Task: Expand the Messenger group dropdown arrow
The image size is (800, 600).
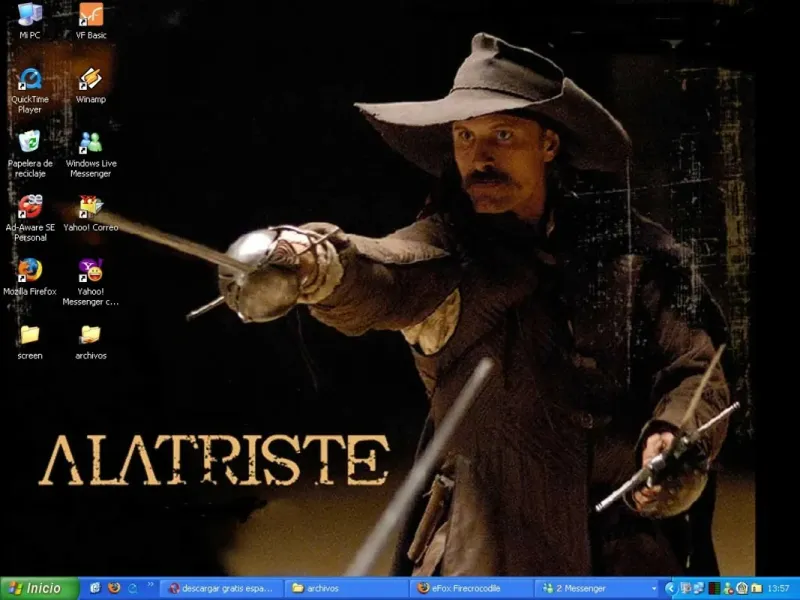Action: pos(654,589)
